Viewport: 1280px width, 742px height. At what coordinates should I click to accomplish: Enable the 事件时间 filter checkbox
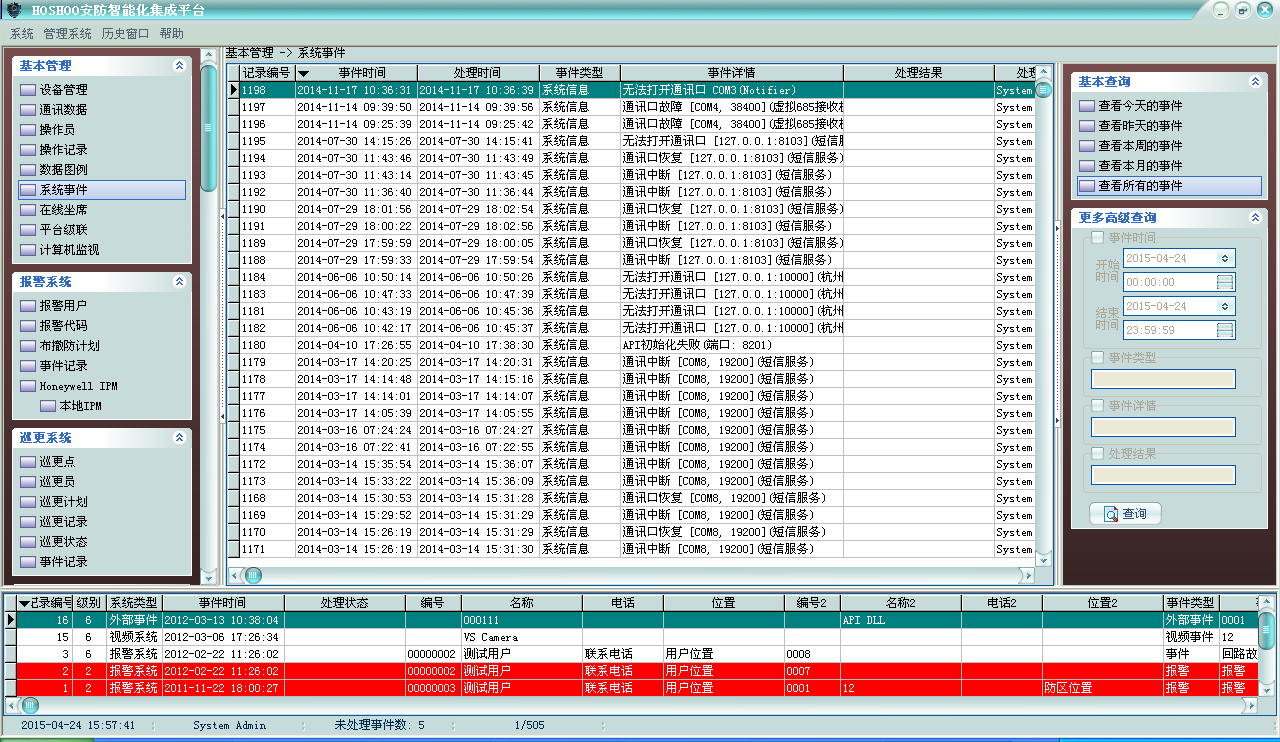click(1098, 238)
